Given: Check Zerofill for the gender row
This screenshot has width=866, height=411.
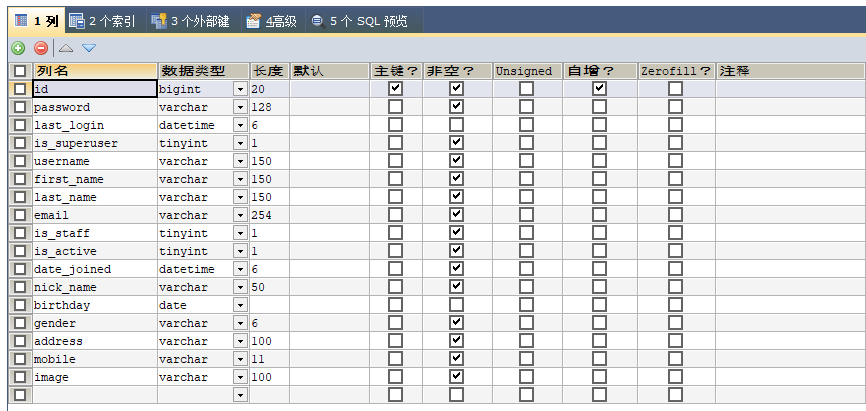Looking at the screenshot, I should (x=675, y=323).
